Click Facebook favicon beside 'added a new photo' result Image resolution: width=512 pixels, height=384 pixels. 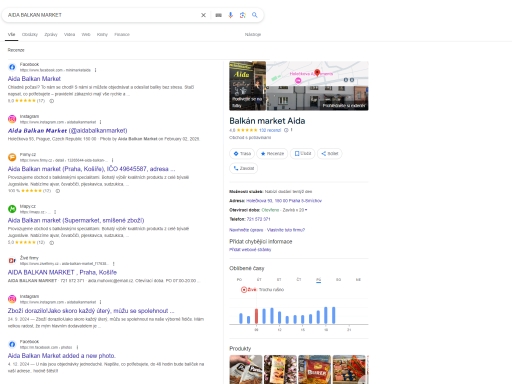coord(12,344)
